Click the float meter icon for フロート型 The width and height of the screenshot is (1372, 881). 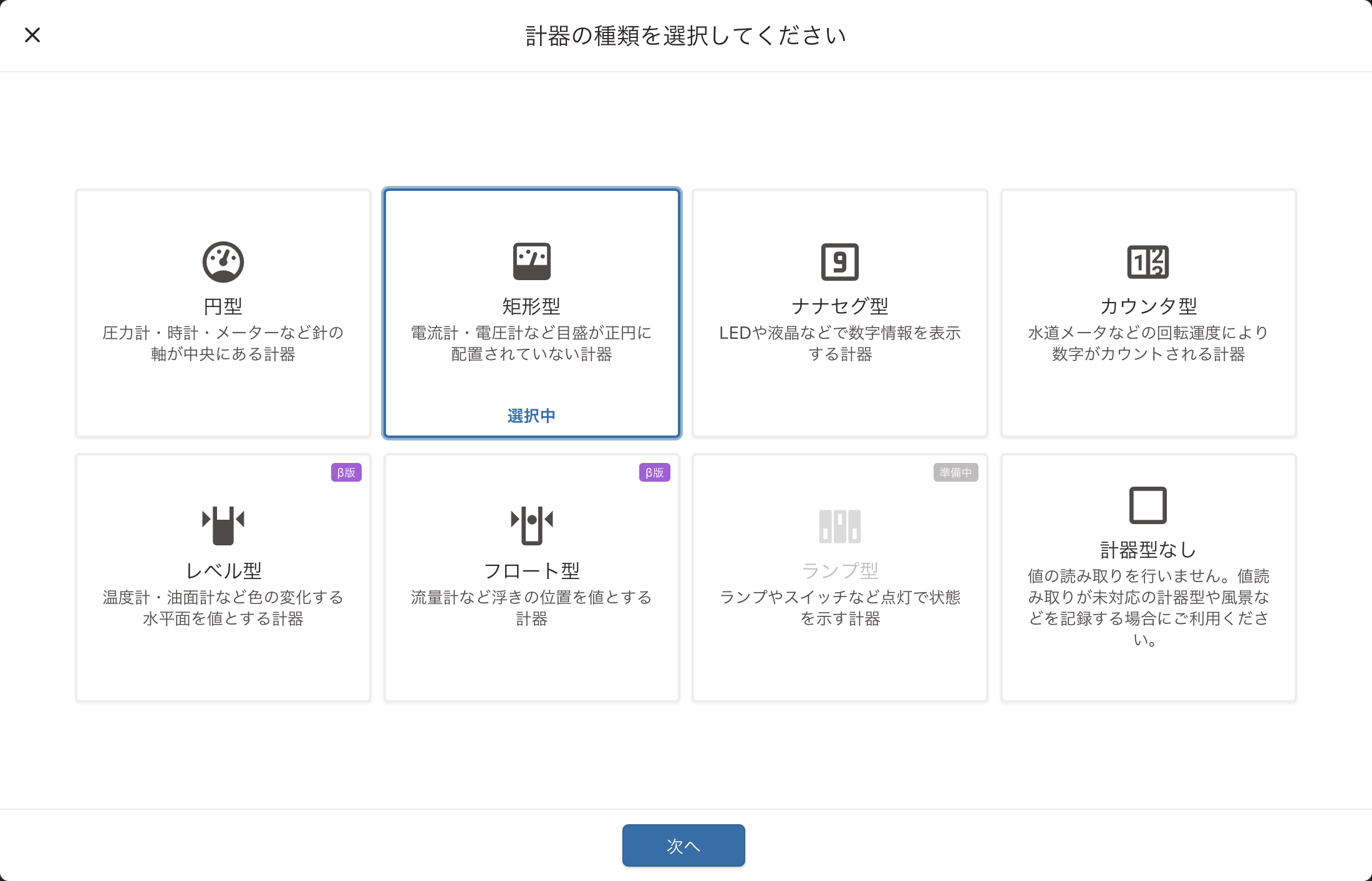click(x=531, y=525)
